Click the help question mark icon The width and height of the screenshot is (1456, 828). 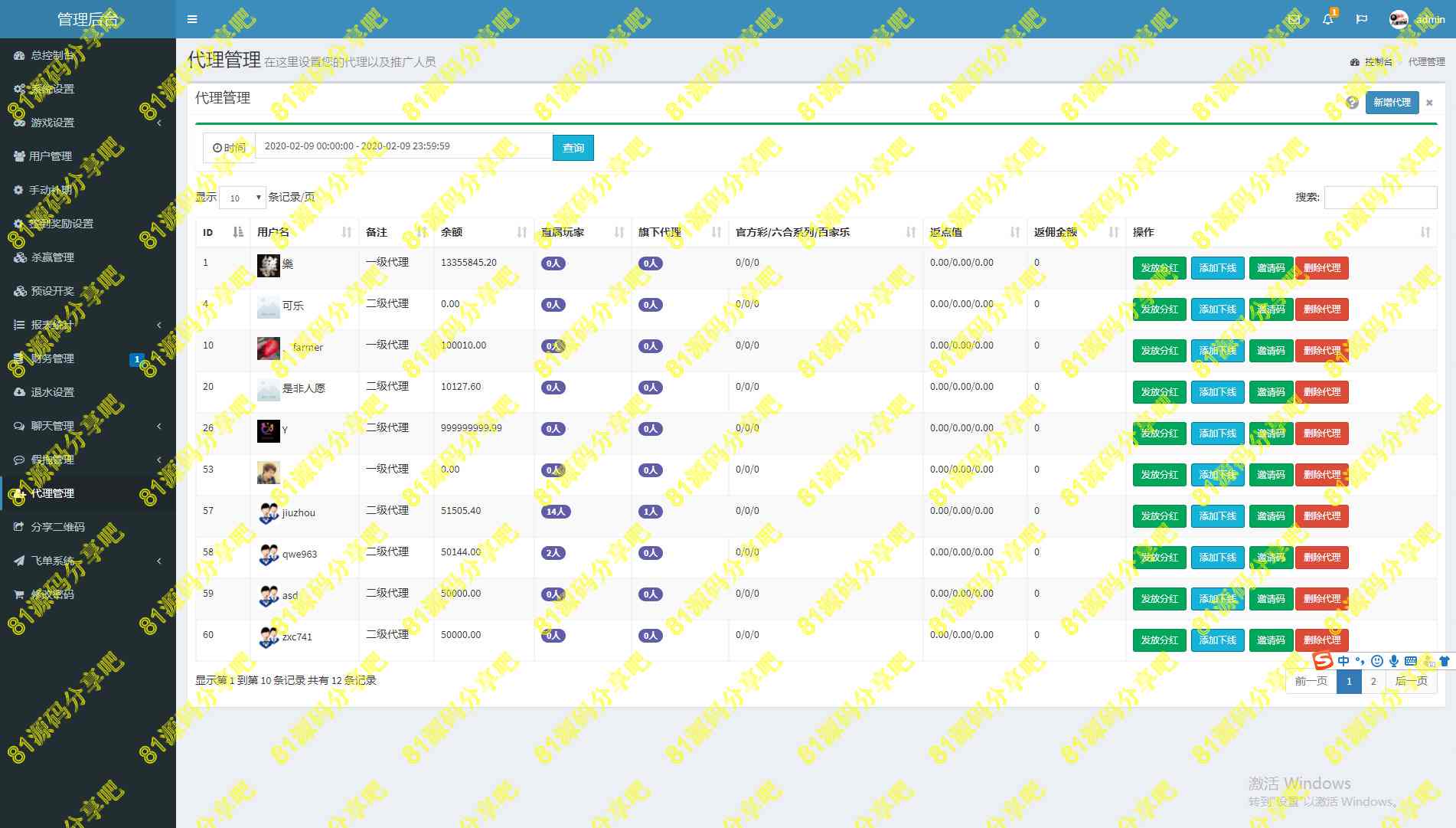(x=1352, y=103)
